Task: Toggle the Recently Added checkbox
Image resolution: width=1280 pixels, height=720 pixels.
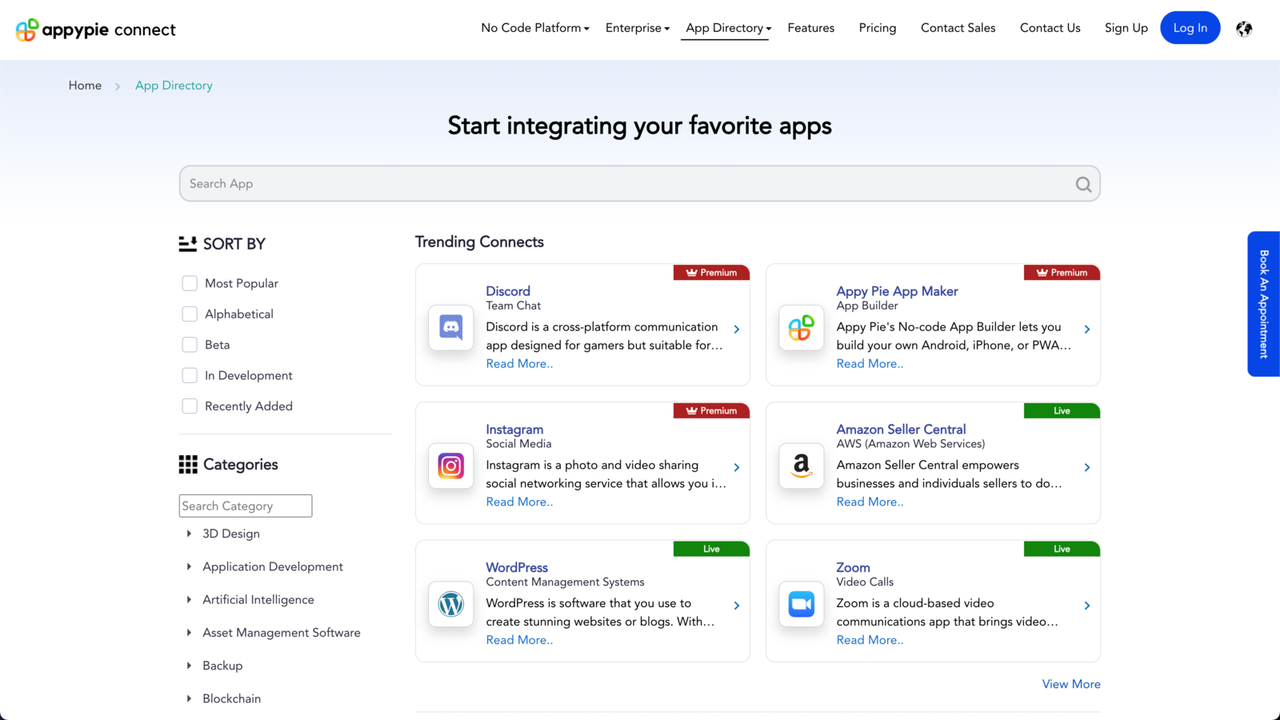Action: tap(189, 406)
